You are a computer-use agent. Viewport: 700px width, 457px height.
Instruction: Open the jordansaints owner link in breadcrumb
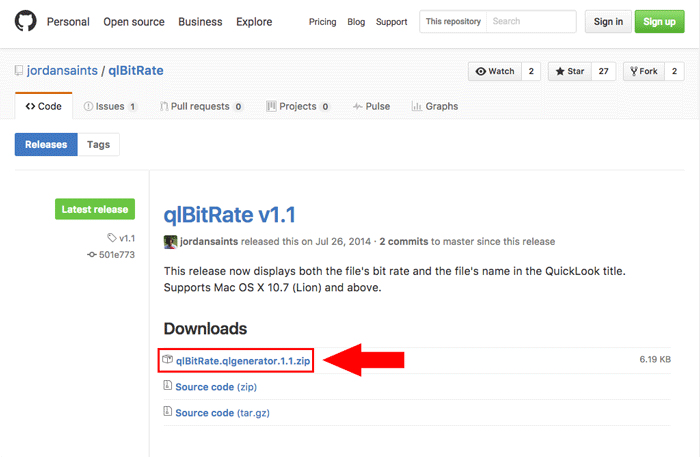(62, 71)
